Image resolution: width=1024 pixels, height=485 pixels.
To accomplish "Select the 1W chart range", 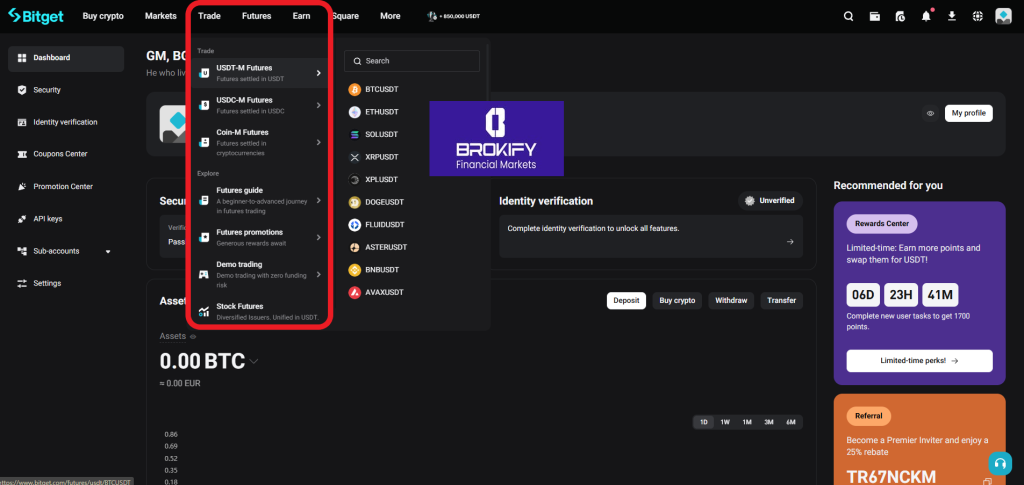I will (x=725, y=422).
